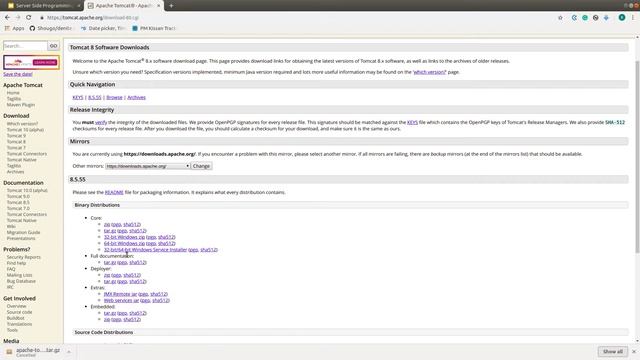
Task: Open Maven Plugin in the sidebar
Action: 21,105
